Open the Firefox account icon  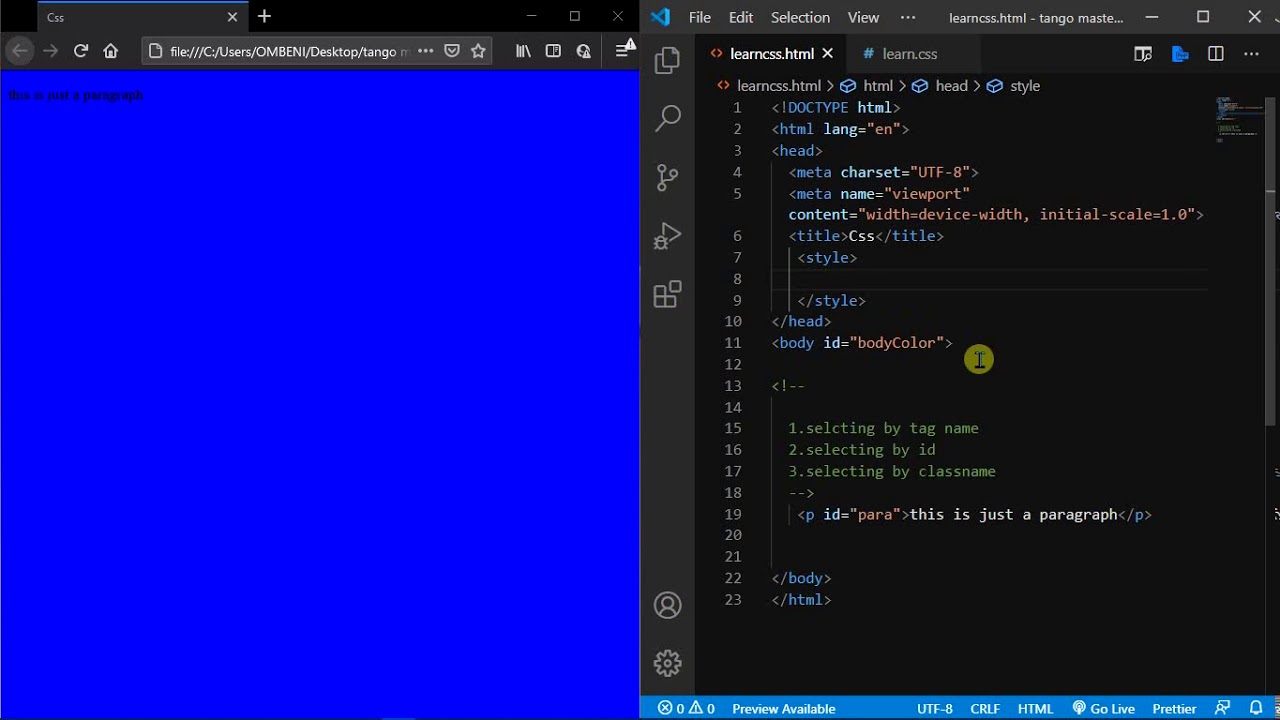(584, 51)
